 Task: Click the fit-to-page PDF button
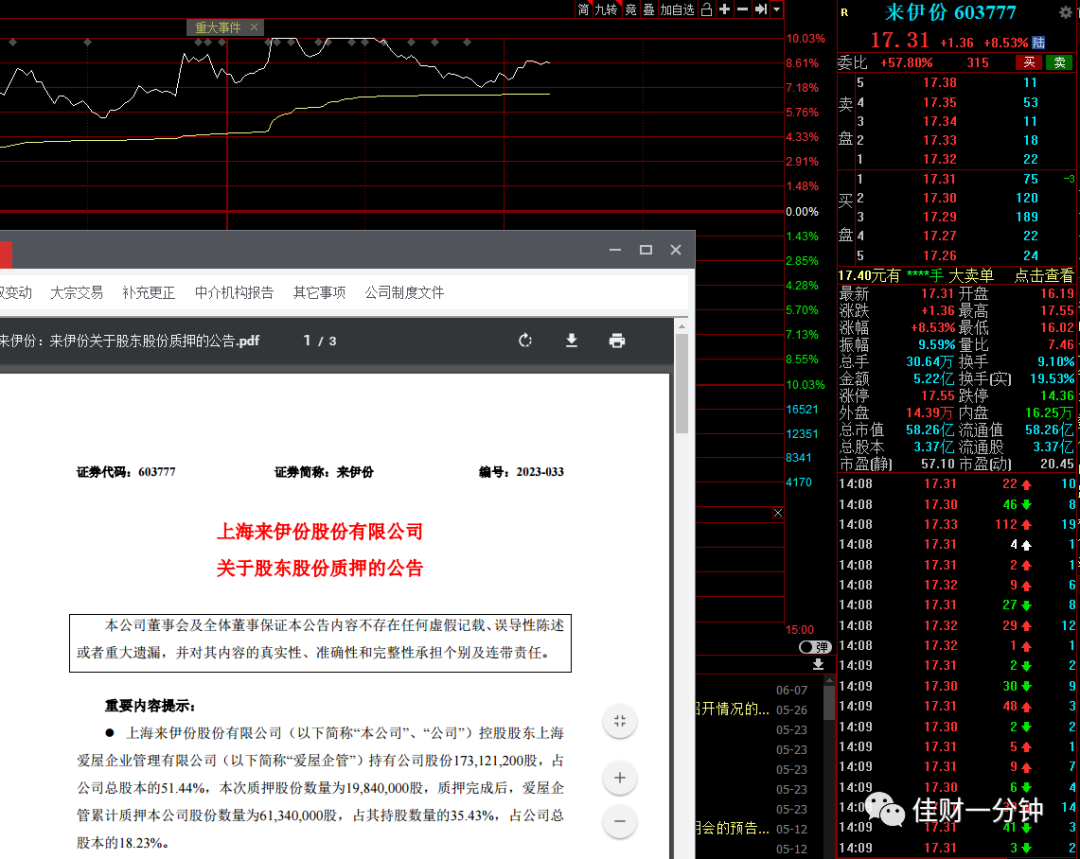pyautogui.click(x=619, y=721)
